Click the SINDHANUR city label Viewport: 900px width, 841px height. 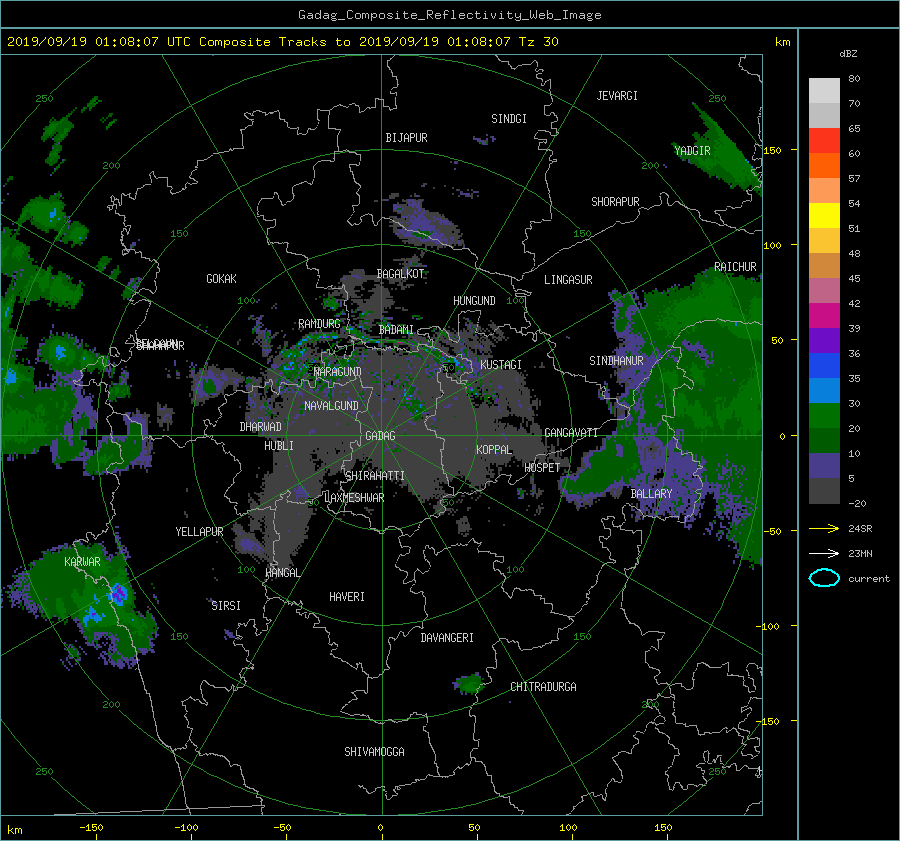pos(616,361)
